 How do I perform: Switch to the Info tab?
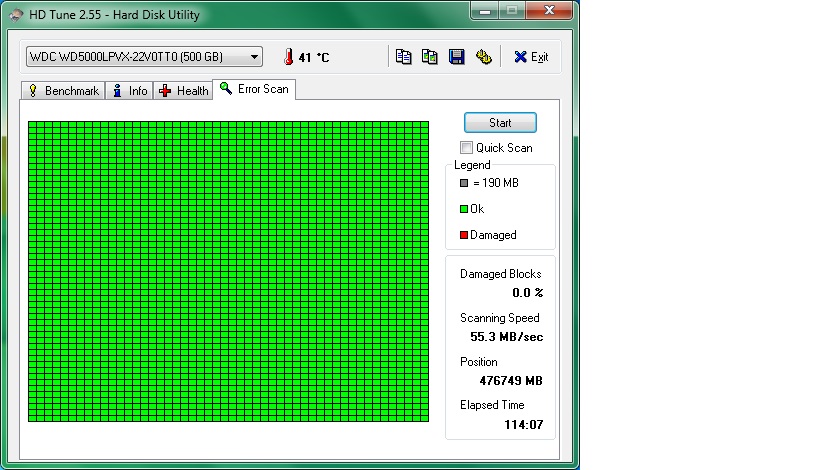[x=130, y=91]
